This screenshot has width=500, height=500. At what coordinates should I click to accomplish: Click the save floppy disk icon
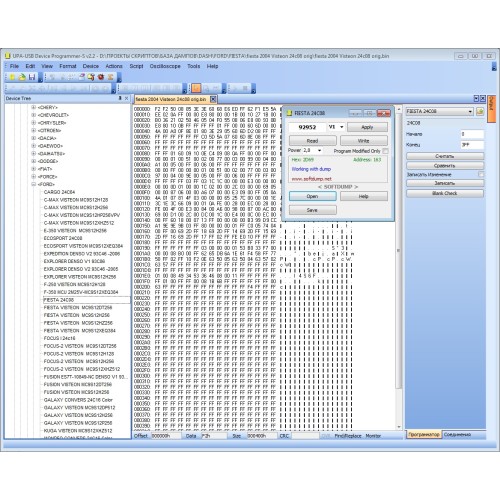coord(32,77)
